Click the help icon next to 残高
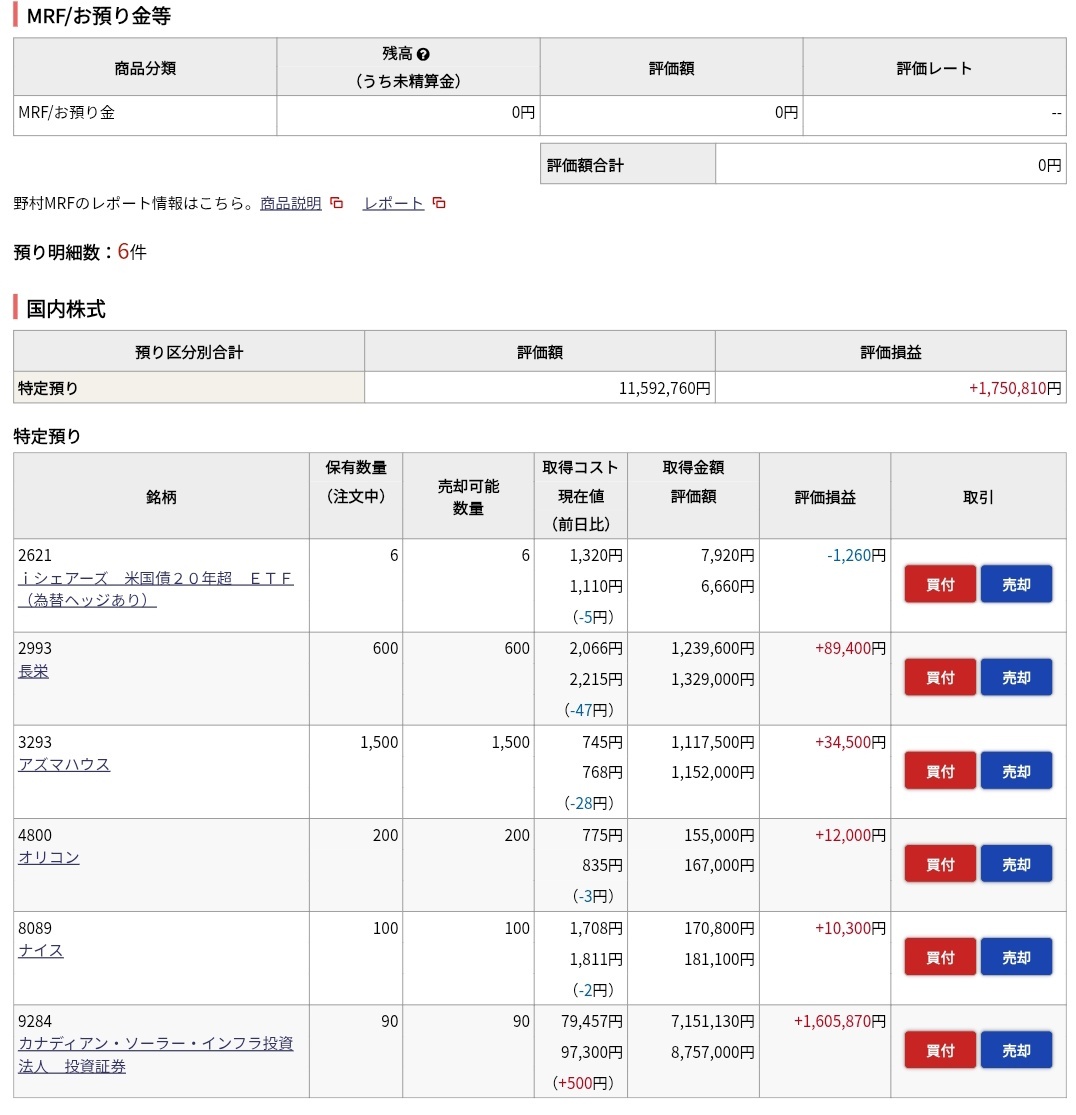1076x1115 pixels. [423, 55]
